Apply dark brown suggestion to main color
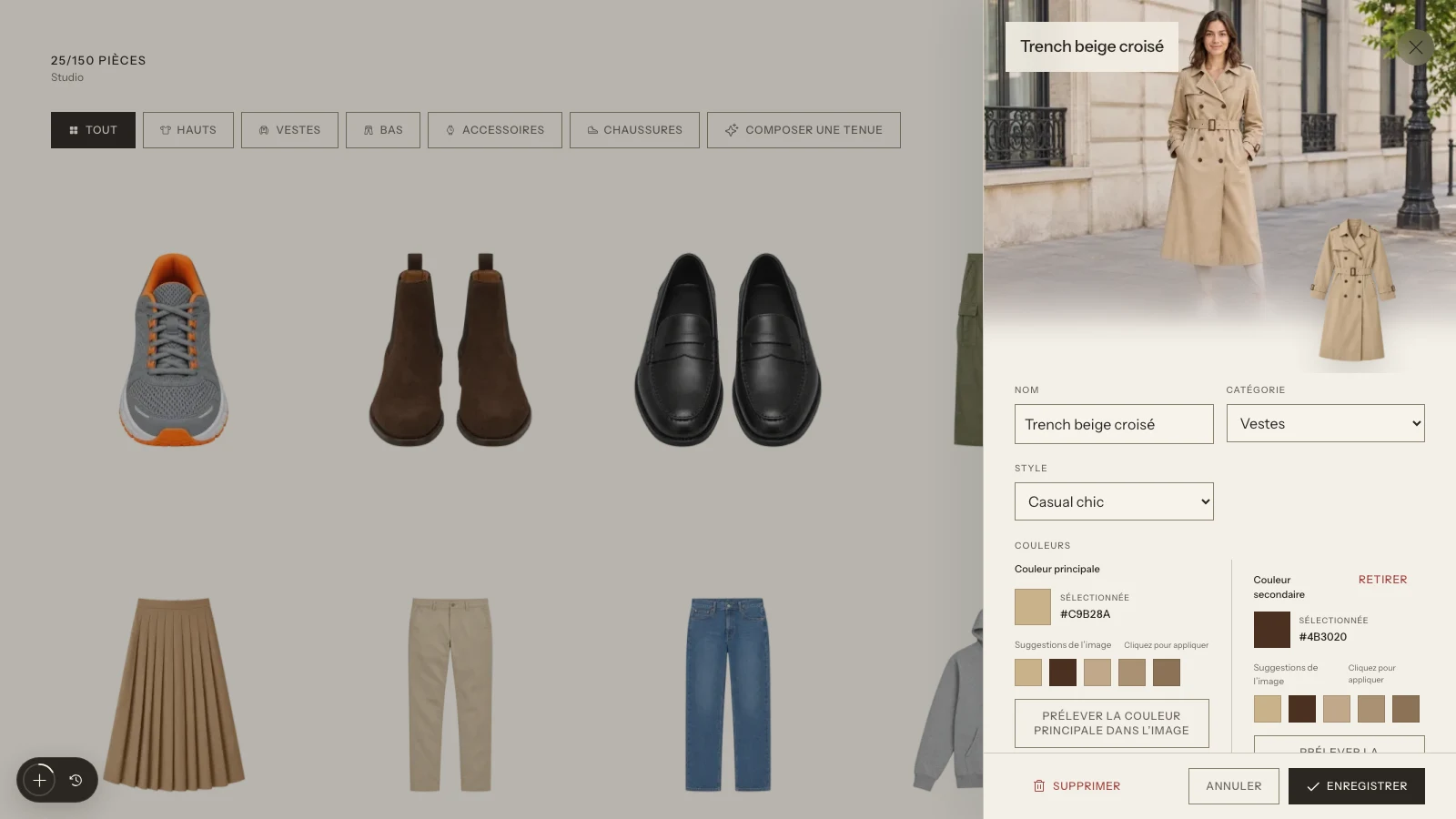 tap(1063, 672)
